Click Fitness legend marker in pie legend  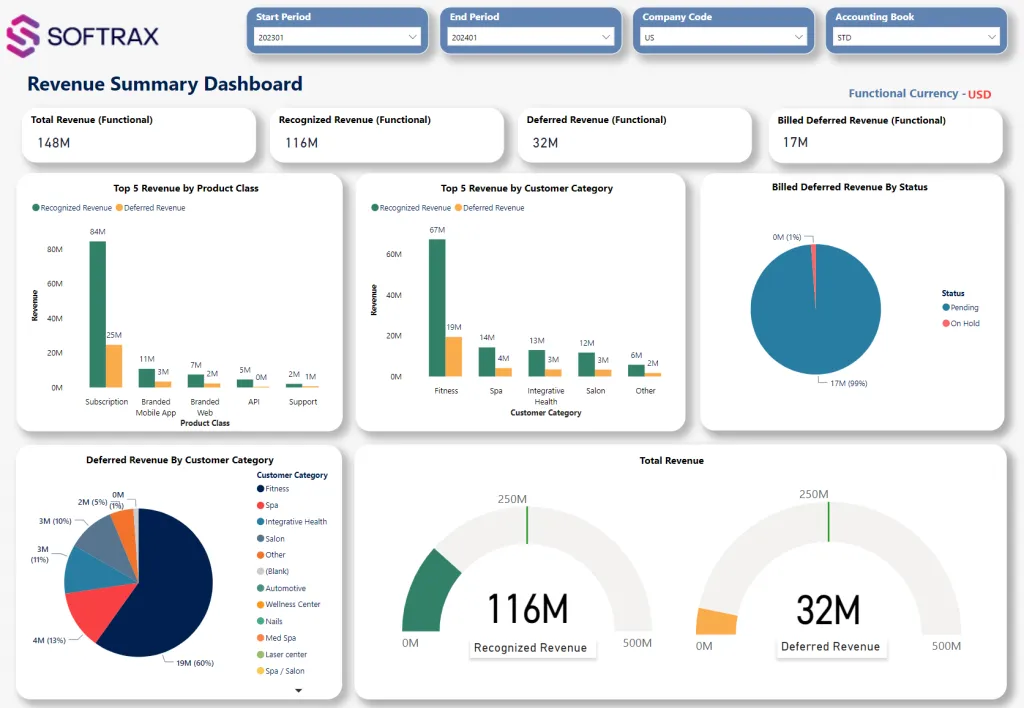261,489
